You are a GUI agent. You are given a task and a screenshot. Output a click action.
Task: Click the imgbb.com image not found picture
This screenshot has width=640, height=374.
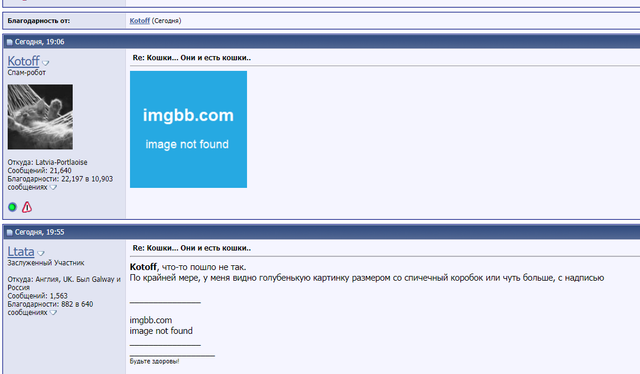pyautogui.click(x=188, y=129)
